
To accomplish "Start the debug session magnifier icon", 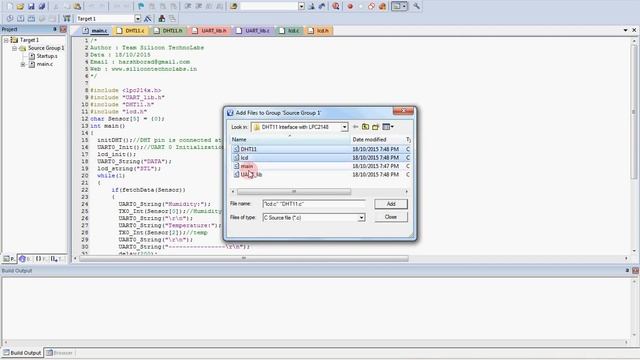I will click(x=336, y=6).
